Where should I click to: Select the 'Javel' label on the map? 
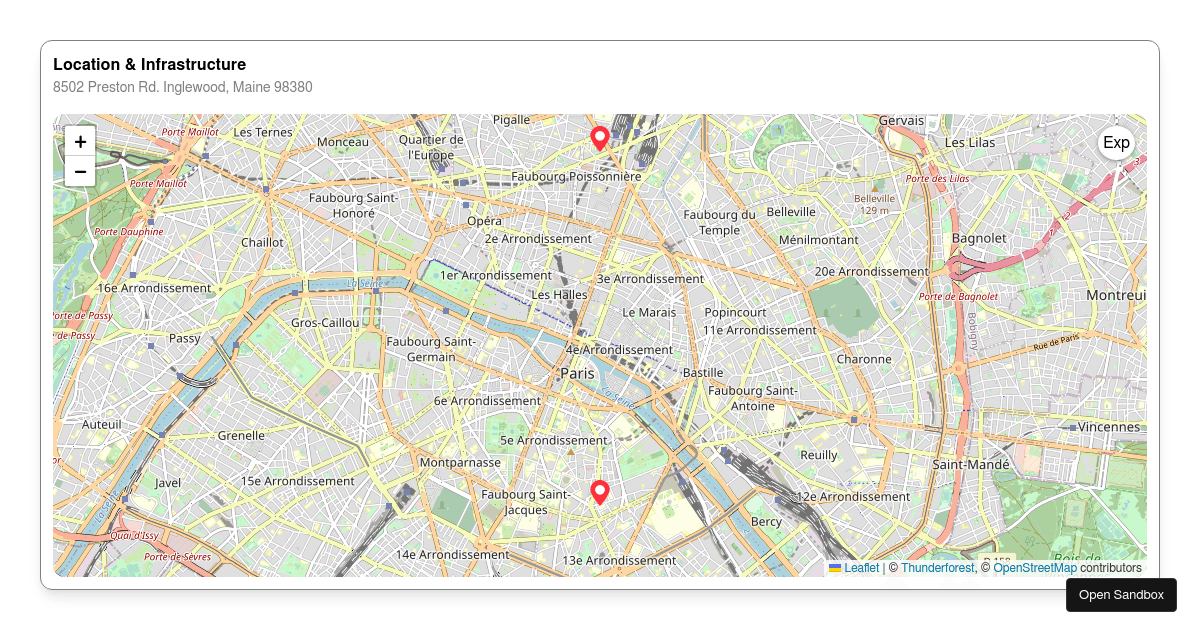[168, 482]
